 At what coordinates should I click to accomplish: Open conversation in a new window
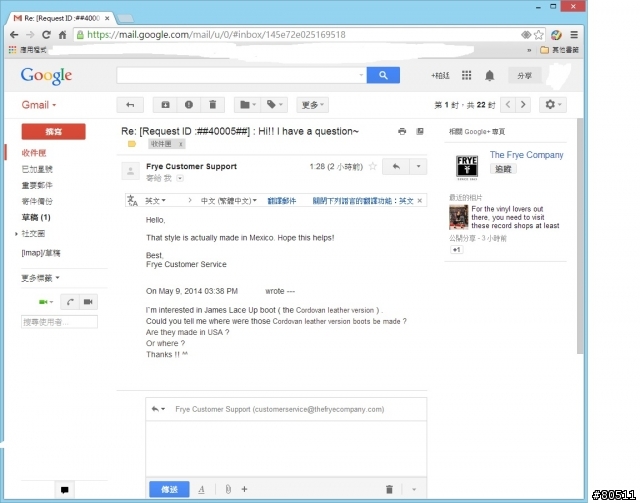tap(420, 131)
